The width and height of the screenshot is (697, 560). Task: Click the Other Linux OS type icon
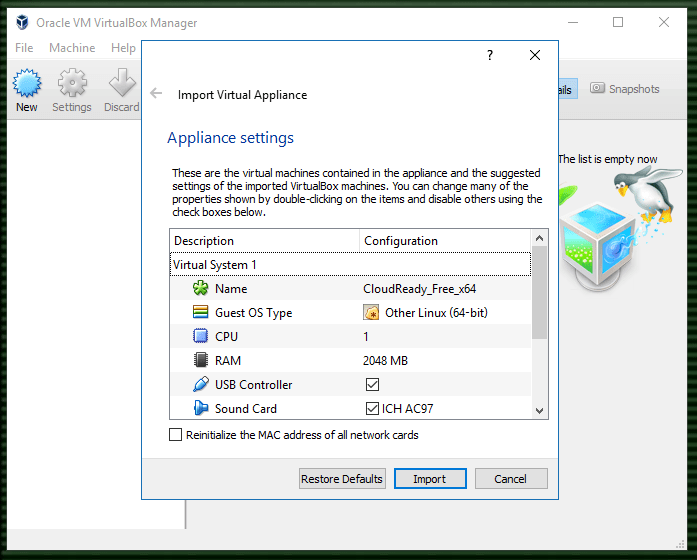(x=371, y=312)
